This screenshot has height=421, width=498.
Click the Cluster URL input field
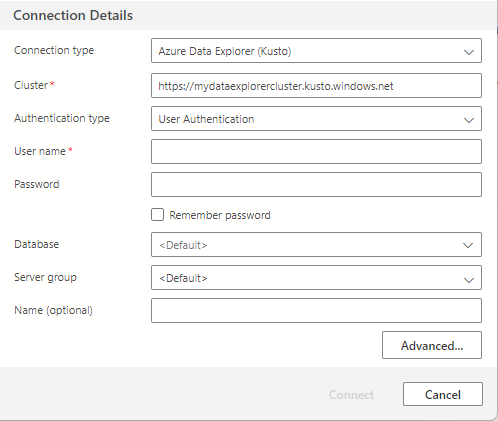tap(316, 86)
